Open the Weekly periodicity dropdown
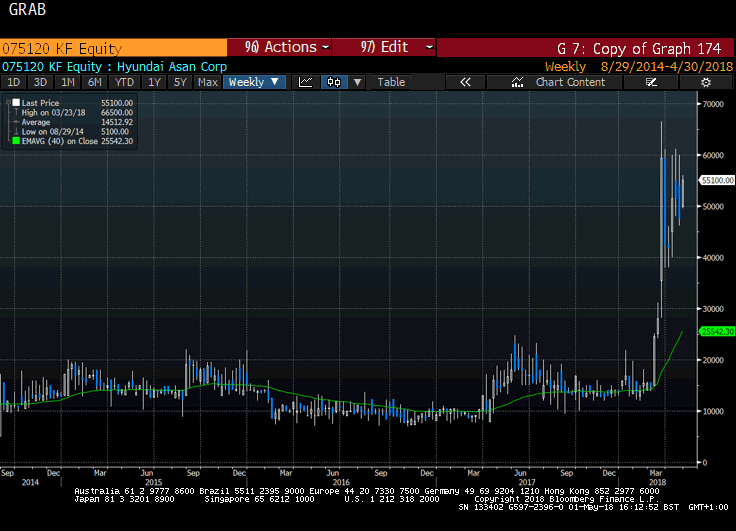Image resolution: width=736 pixels, height=531 pixels. (x=255, y=82)
